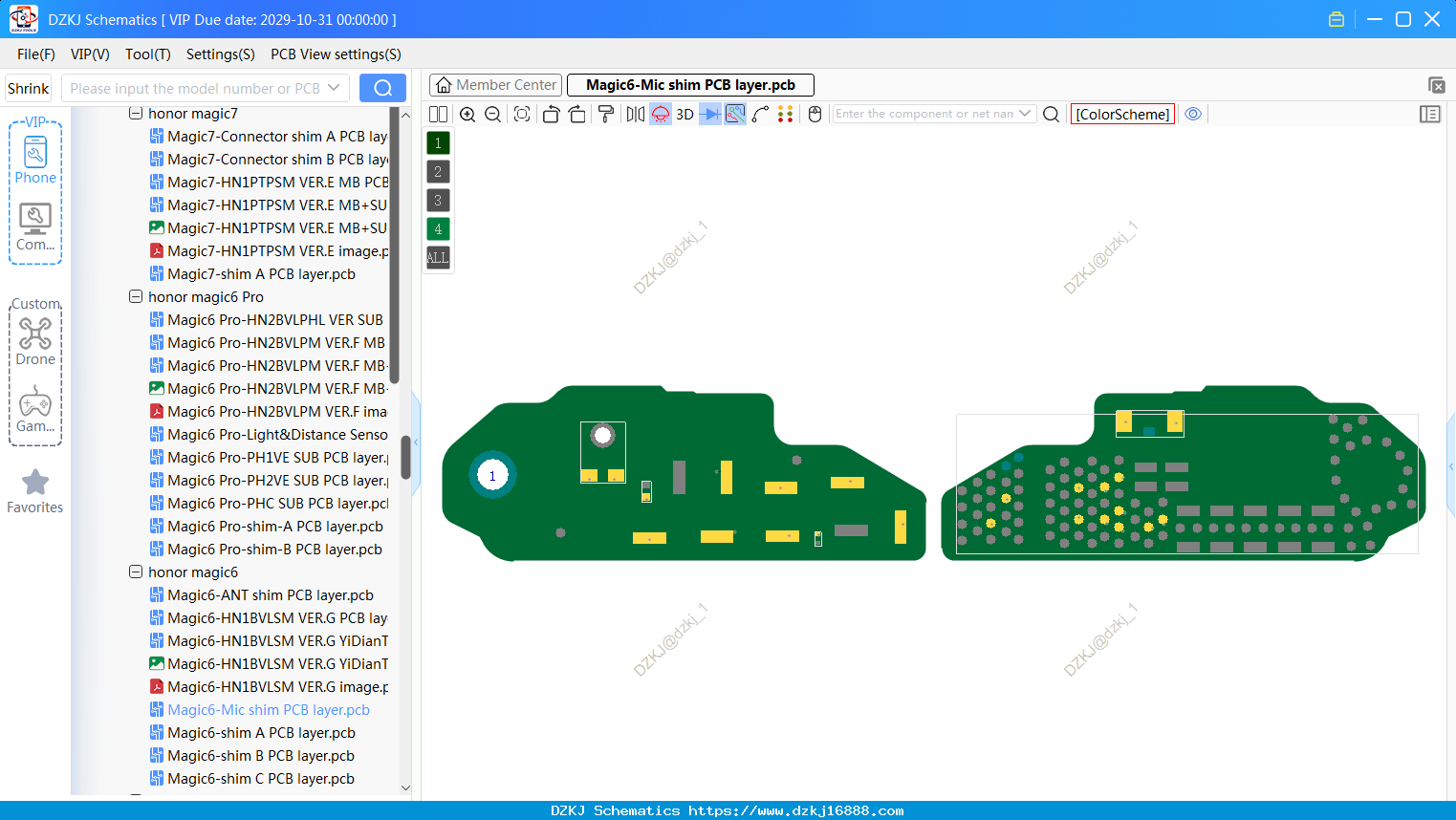Screen dimensions: 1456x820
Task: Open Magic6-shim C PCB layer.pcb
Action: [252, 779]
